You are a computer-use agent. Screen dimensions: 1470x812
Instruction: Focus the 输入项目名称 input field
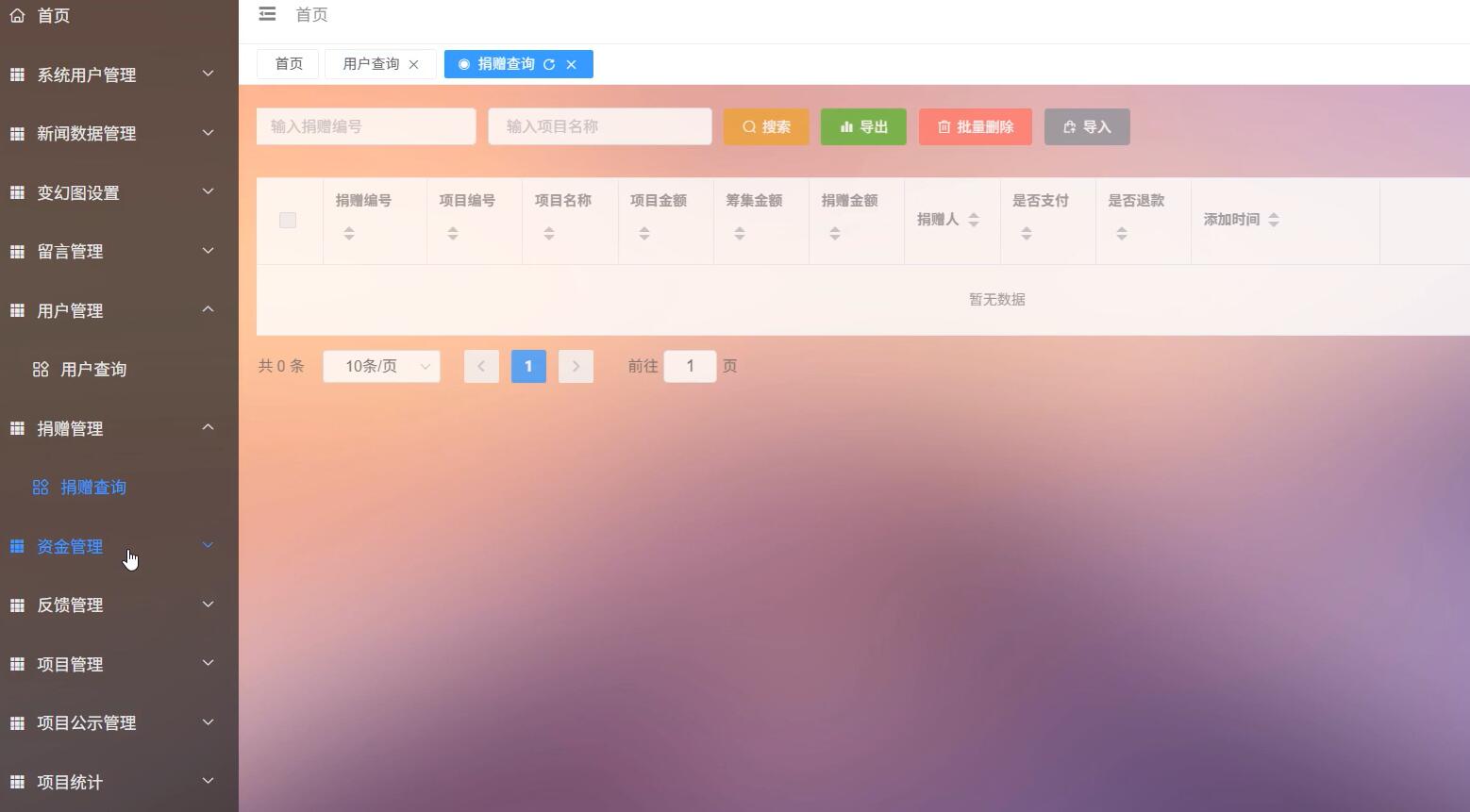[600, 126]
